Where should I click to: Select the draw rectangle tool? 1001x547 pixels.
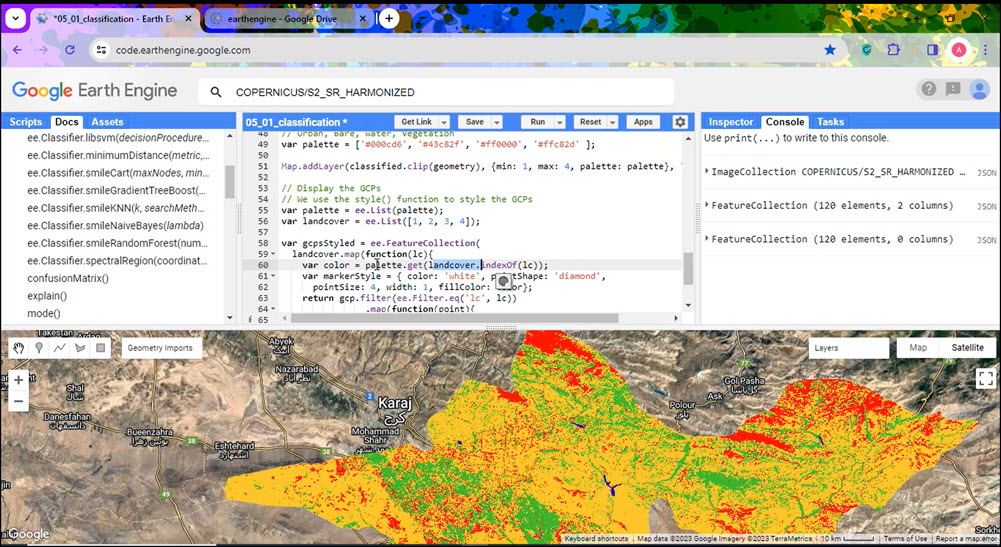tap(100, 348)
